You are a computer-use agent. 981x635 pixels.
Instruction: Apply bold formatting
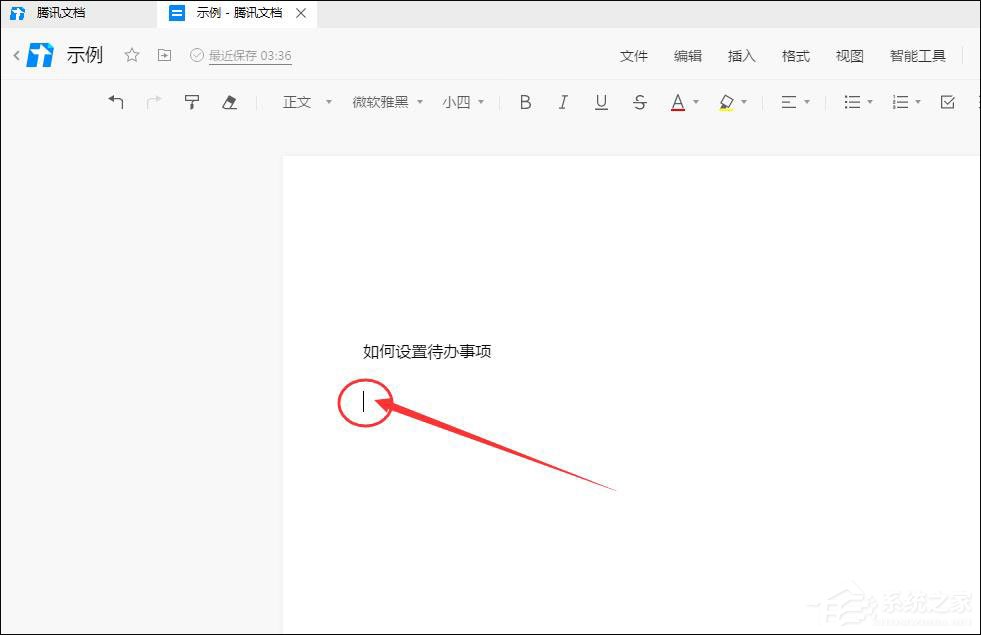524,102
